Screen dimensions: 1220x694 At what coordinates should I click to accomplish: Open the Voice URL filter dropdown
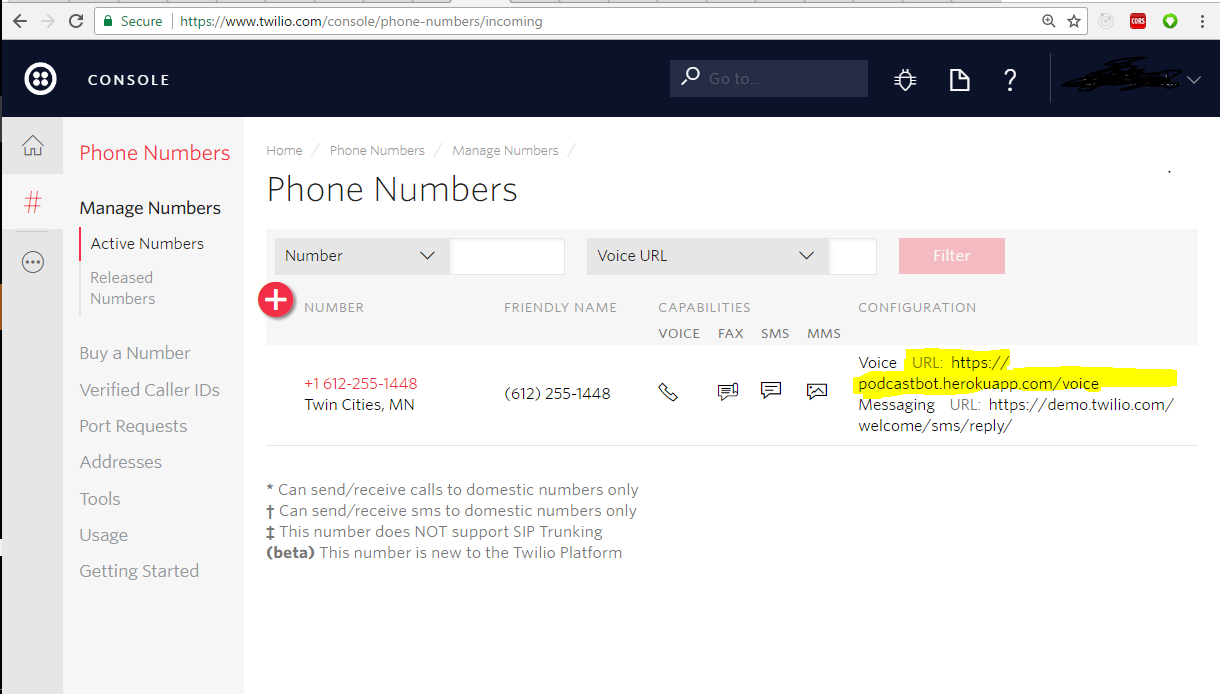pyautogui.click(x=707, y=256)
